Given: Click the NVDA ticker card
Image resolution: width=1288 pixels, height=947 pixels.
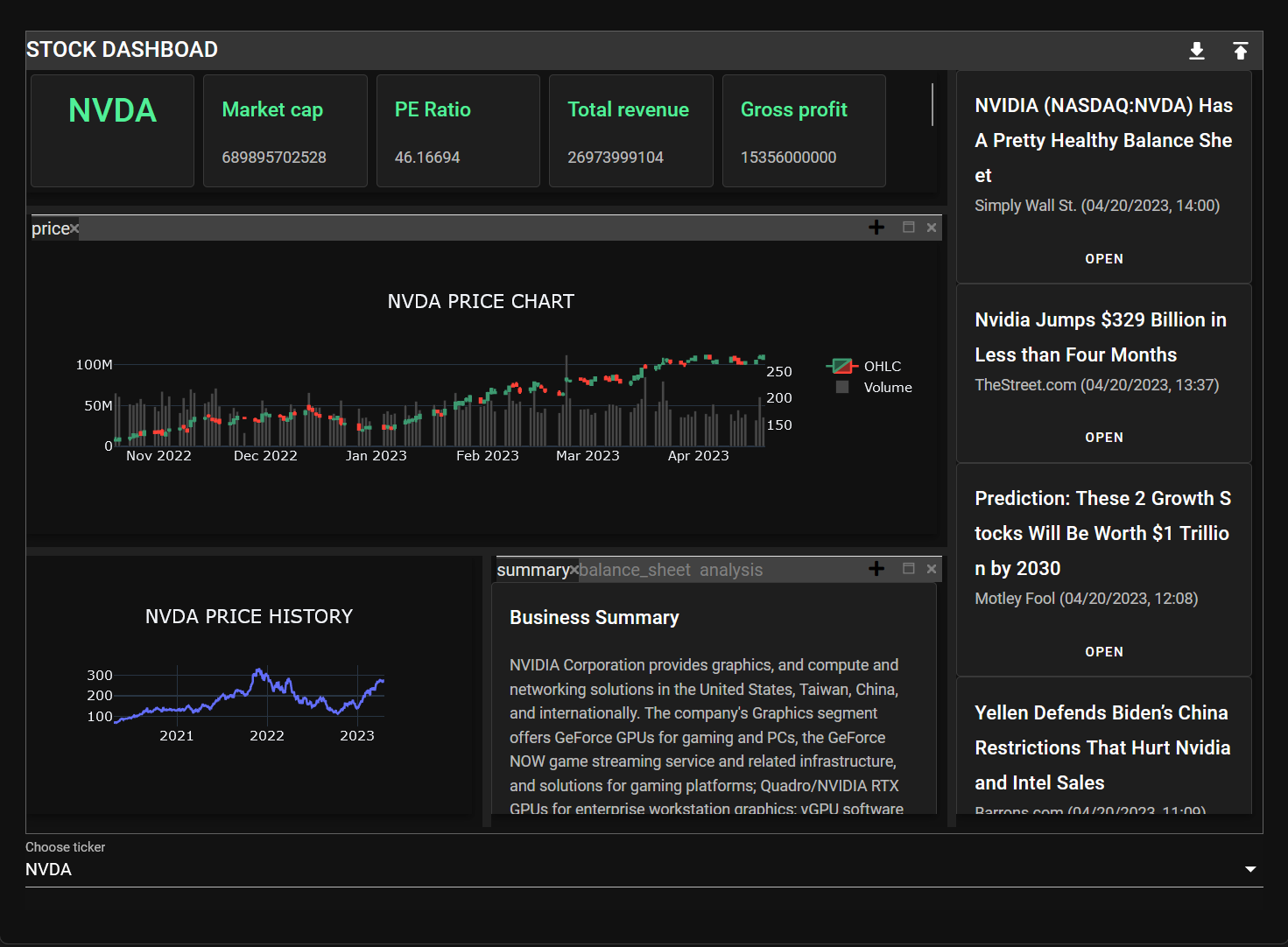Looking at the screenshot, I should pyautogui.click(x=112, y=130).
